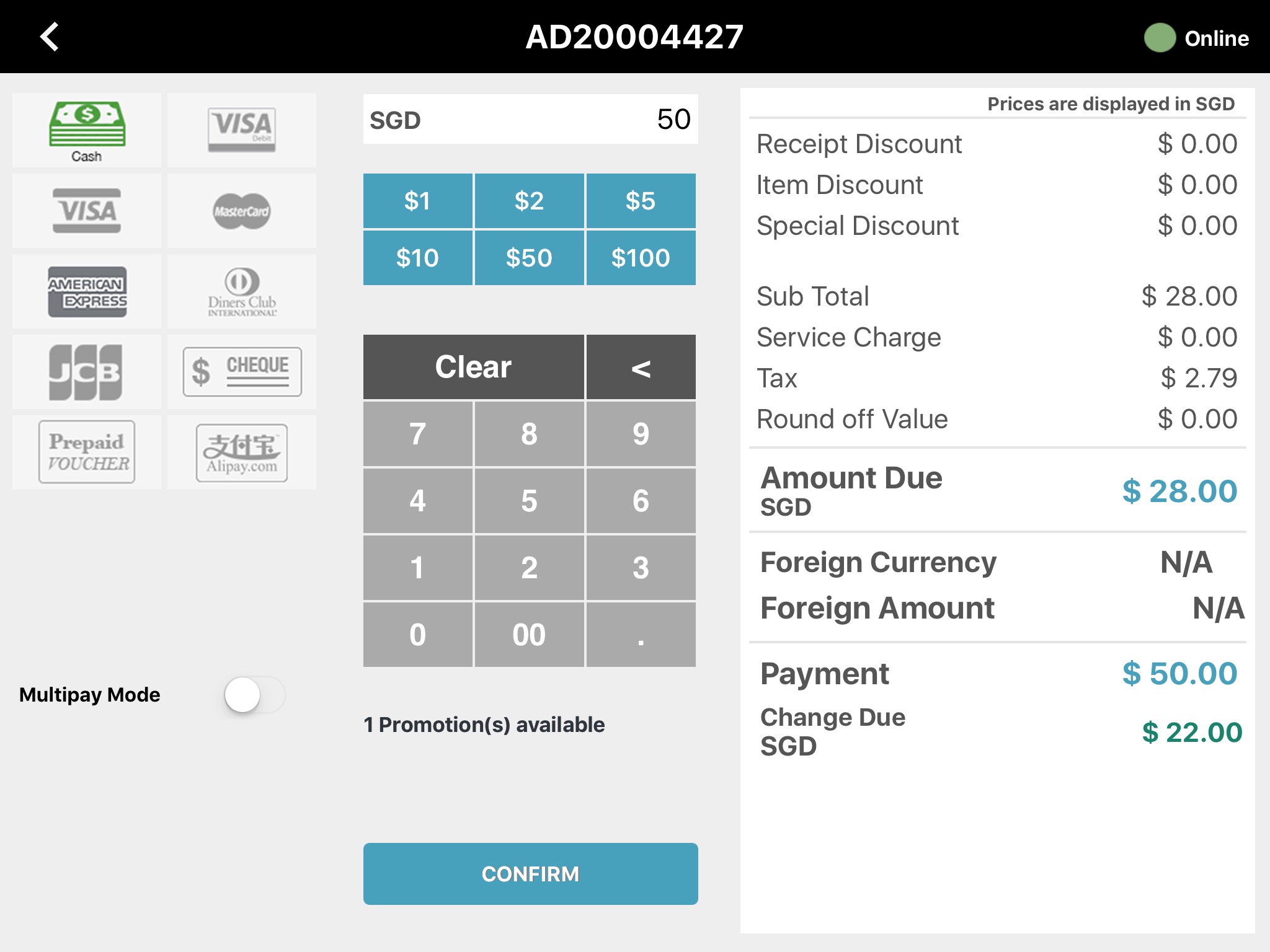Click the 1 Promotion(s) available link
The width and height of the screenshot is (1270, 952).
(484, 723)
